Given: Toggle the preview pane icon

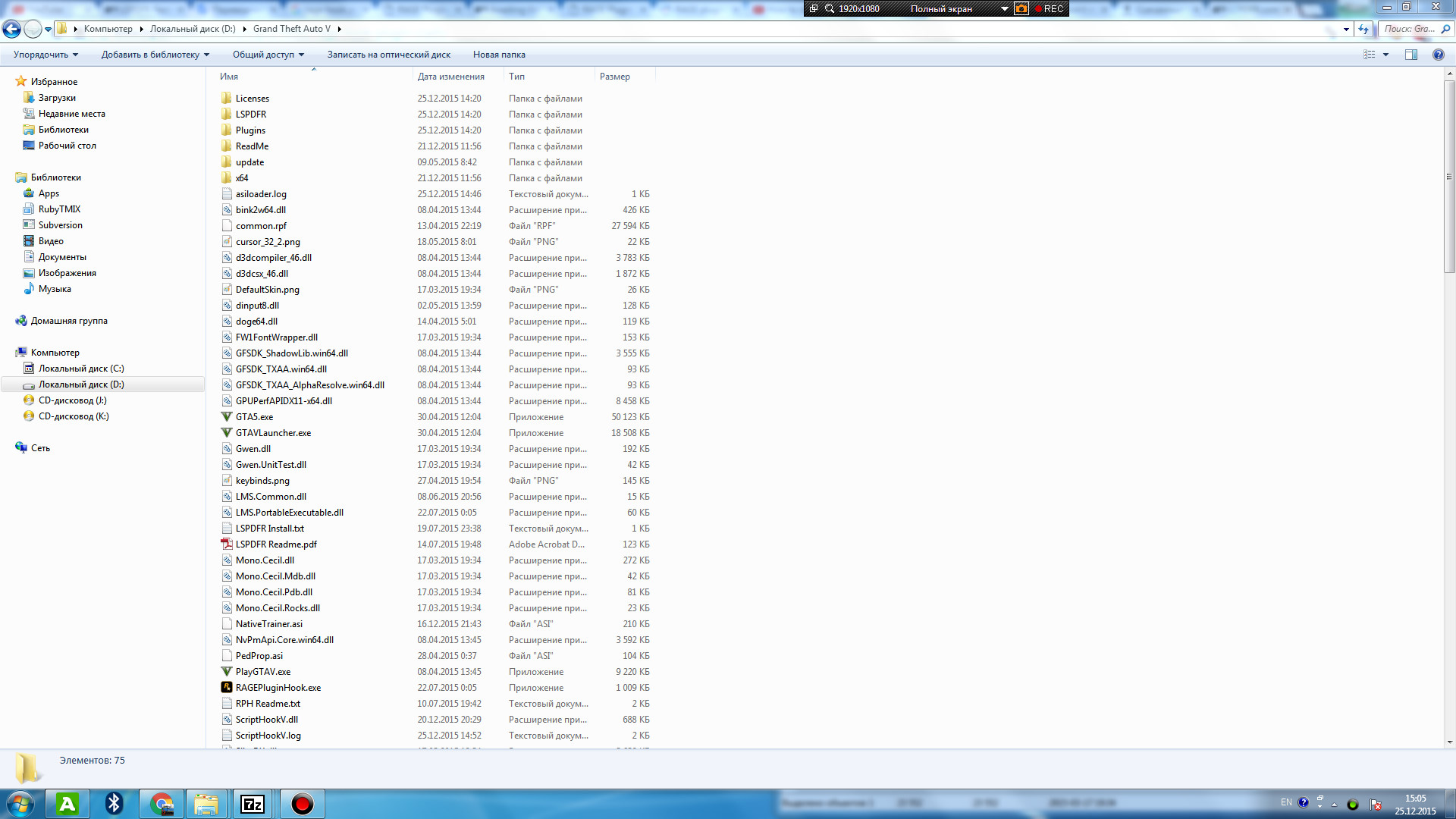Looking at the screenshot, I should 1410,55.
